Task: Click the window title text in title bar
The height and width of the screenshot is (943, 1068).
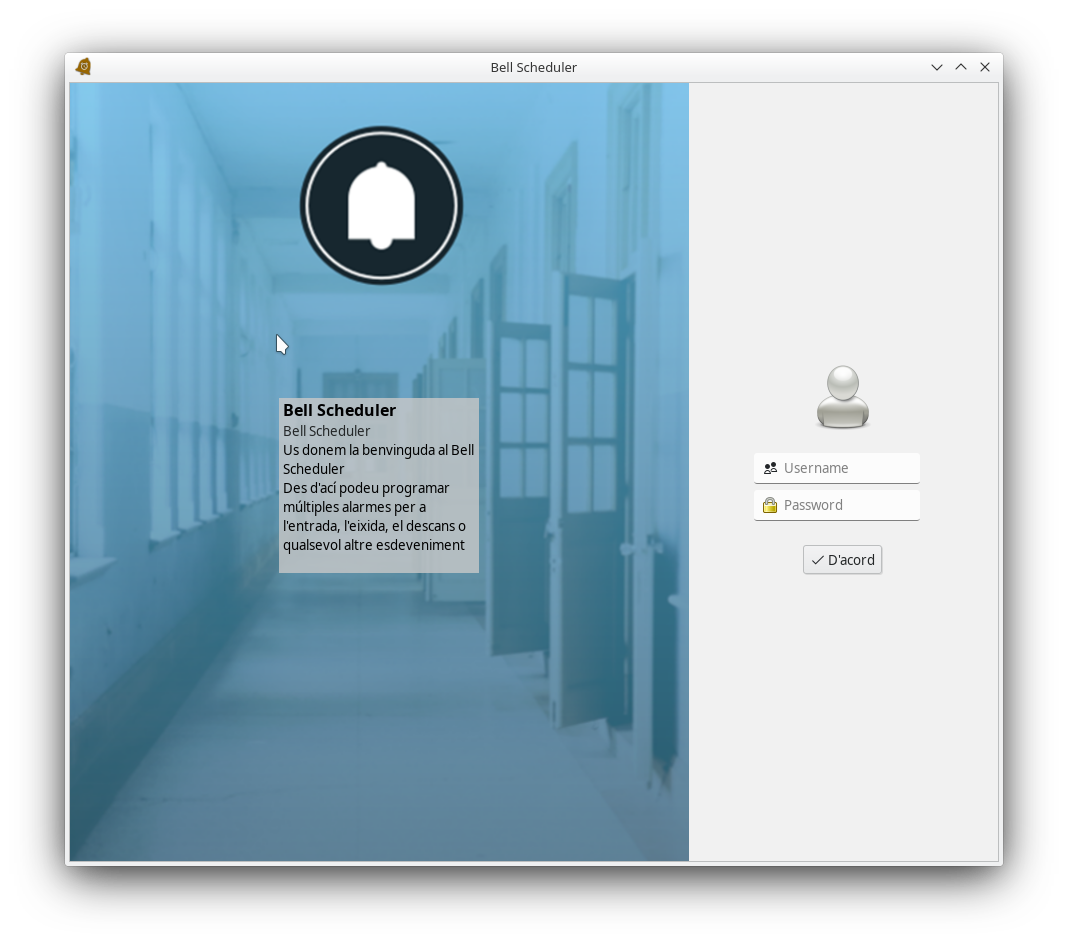Action: [x=533, y=67]
